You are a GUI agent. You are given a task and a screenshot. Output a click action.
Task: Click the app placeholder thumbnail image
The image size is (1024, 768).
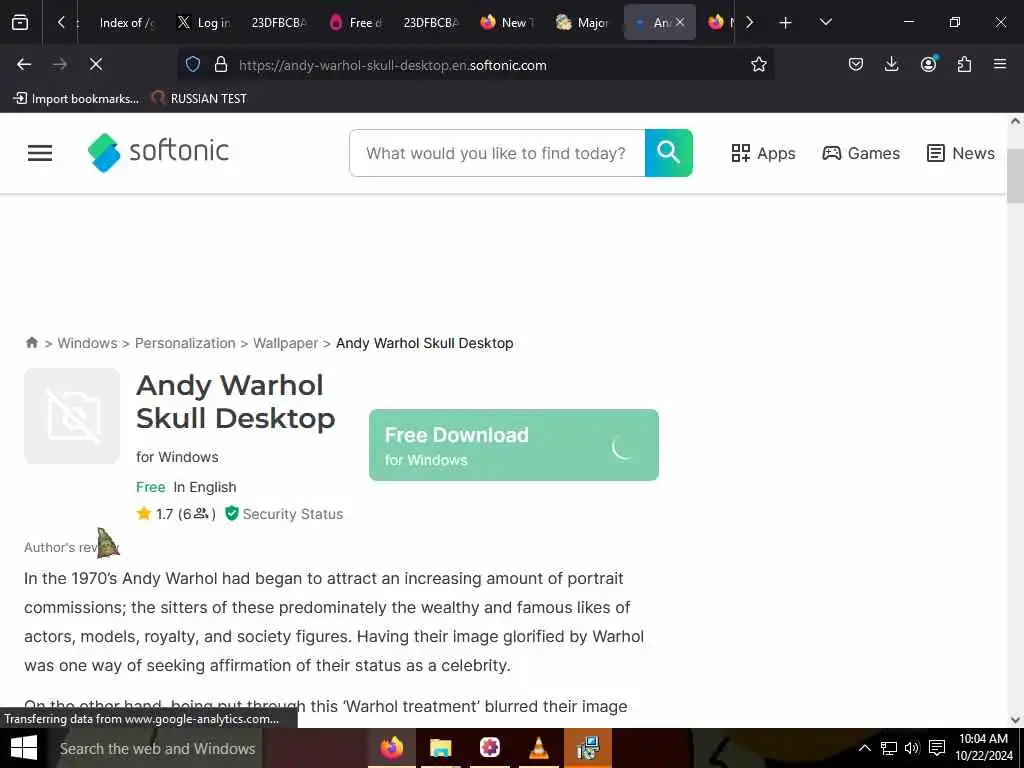tap(72, 416)
